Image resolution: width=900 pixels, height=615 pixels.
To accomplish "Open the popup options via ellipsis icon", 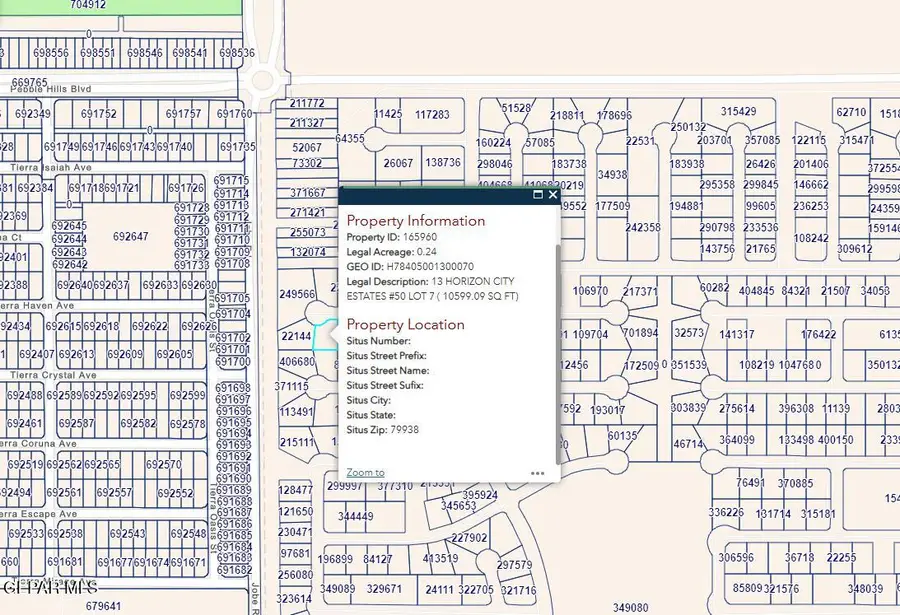I will pyautogui.click(x=535, y=472).
